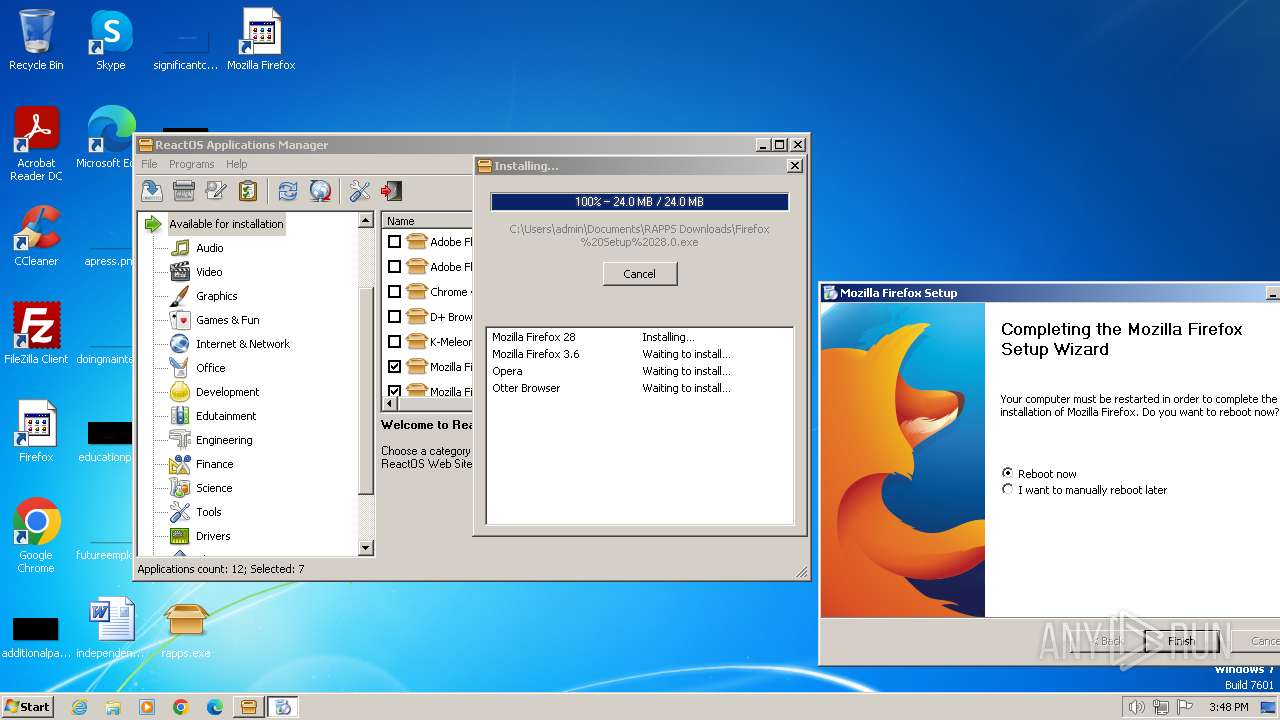Open the Start menu
Image resolution: width=1280 pixels, height=720 pixels.
28,706
